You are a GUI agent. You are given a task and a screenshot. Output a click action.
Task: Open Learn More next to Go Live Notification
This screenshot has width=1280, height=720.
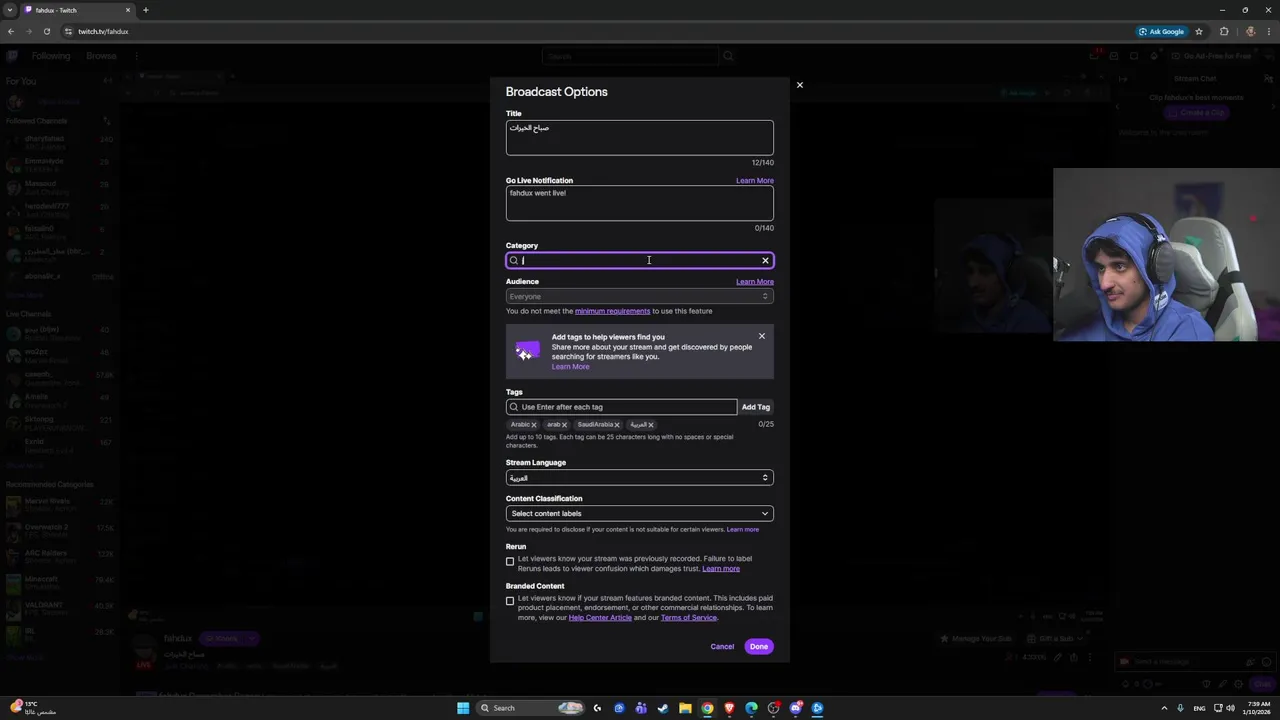(755, 181)
